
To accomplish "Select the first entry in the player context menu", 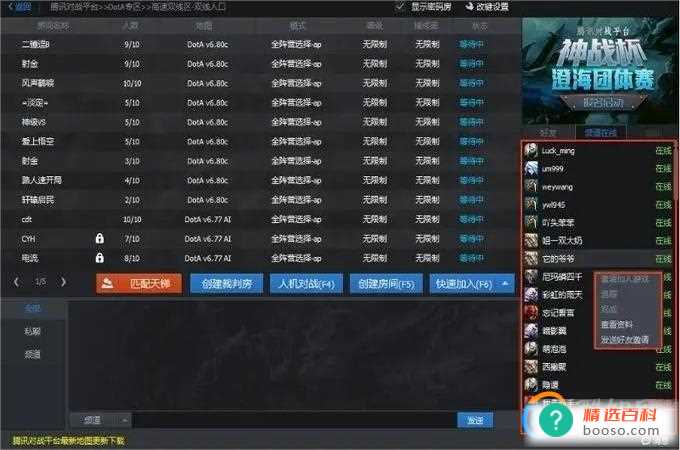I will click(x=624, y=279).
